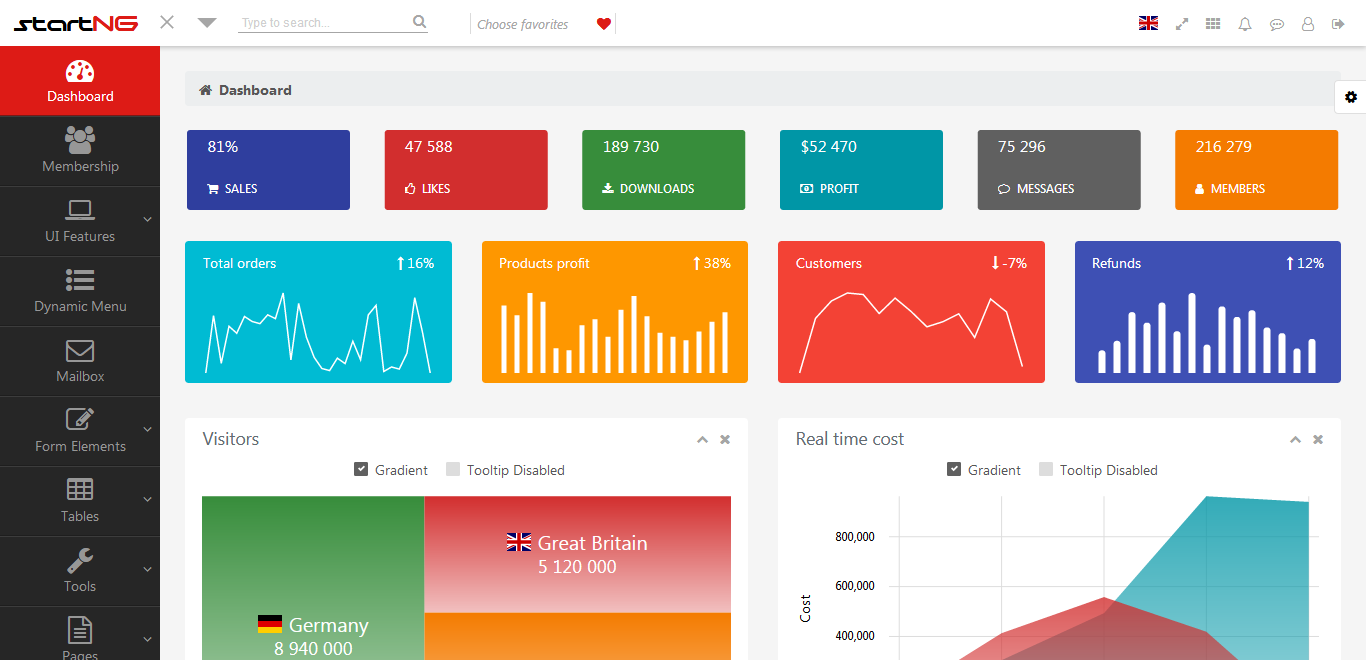The height and width of the screenshot is (660, 1366).
Task: Open the chat messages icon in header
Action: (x=1277, y=24)
